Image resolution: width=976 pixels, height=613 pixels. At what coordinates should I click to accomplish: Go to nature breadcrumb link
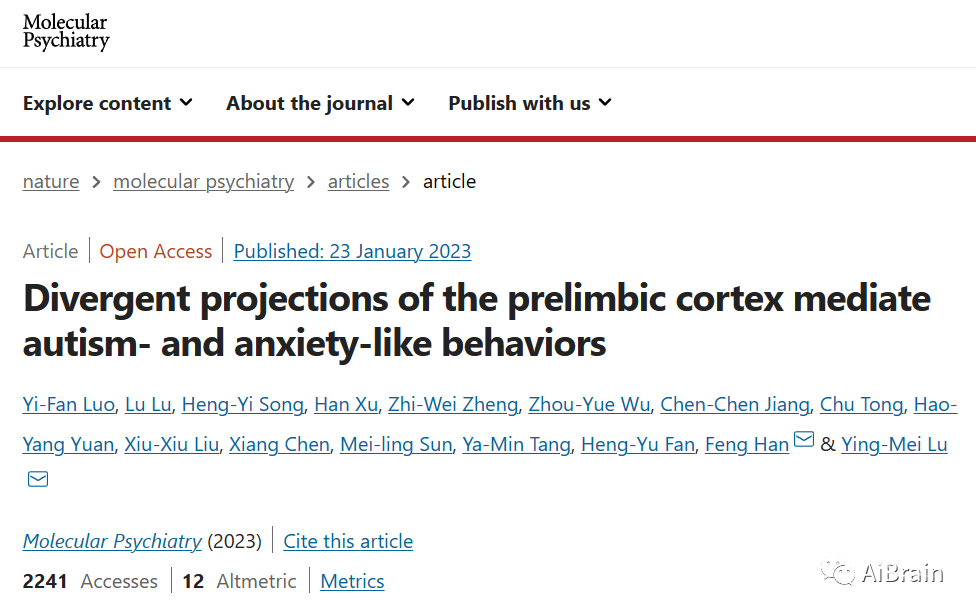51,182
